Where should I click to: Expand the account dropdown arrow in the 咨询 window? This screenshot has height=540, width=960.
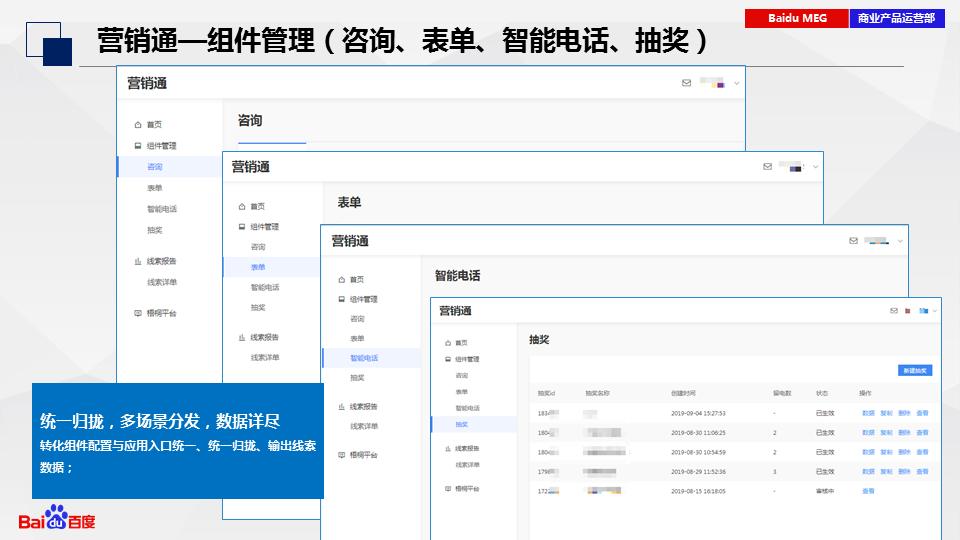pos(736,83)
